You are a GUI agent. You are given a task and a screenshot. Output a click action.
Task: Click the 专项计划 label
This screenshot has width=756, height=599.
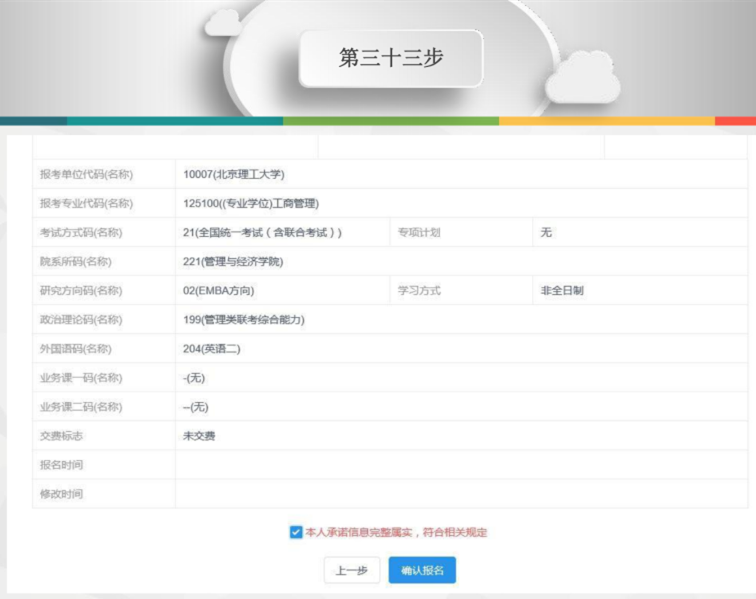pos(419,232)
